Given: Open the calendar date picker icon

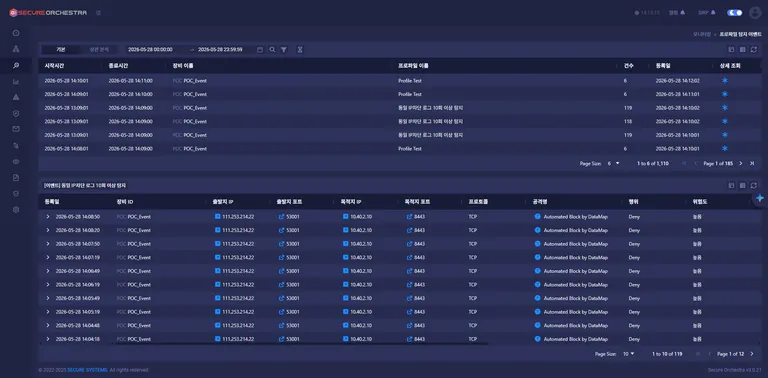Looking at the screenshot, I should tap(260, 49).
